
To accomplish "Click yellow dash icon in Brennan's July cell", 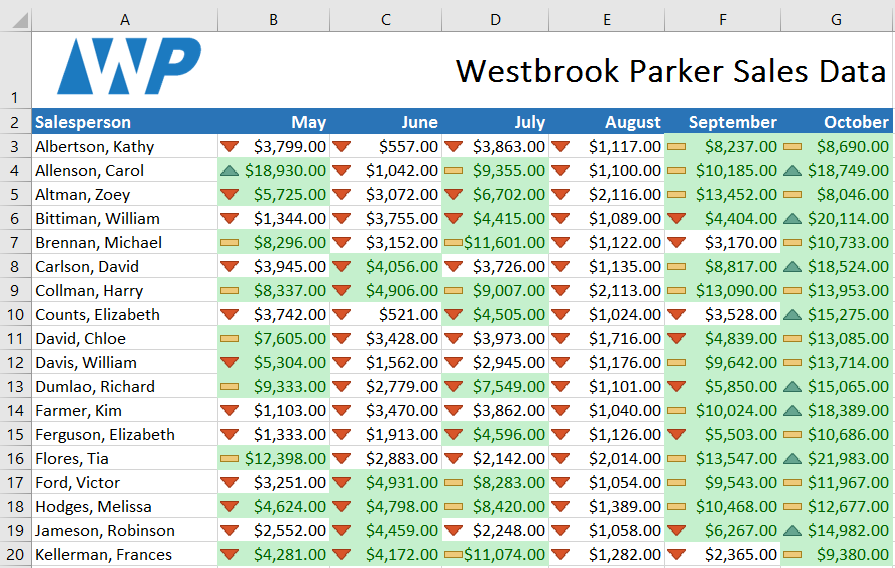I will pos(452,243).
